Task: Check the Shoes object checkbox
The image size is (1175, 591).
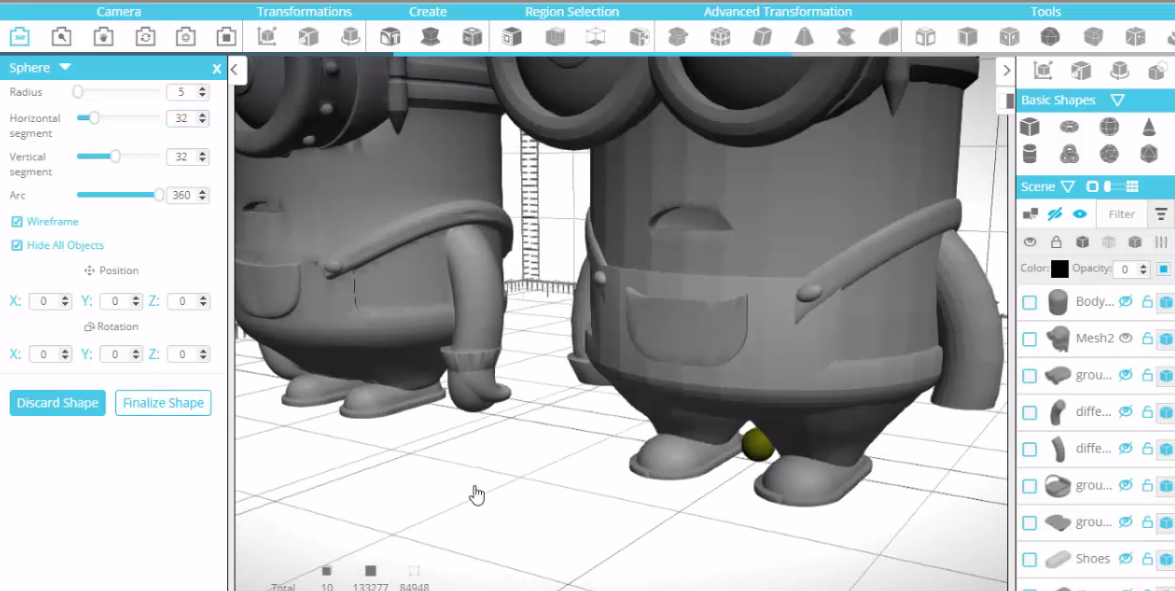Action: (1030, 560)
